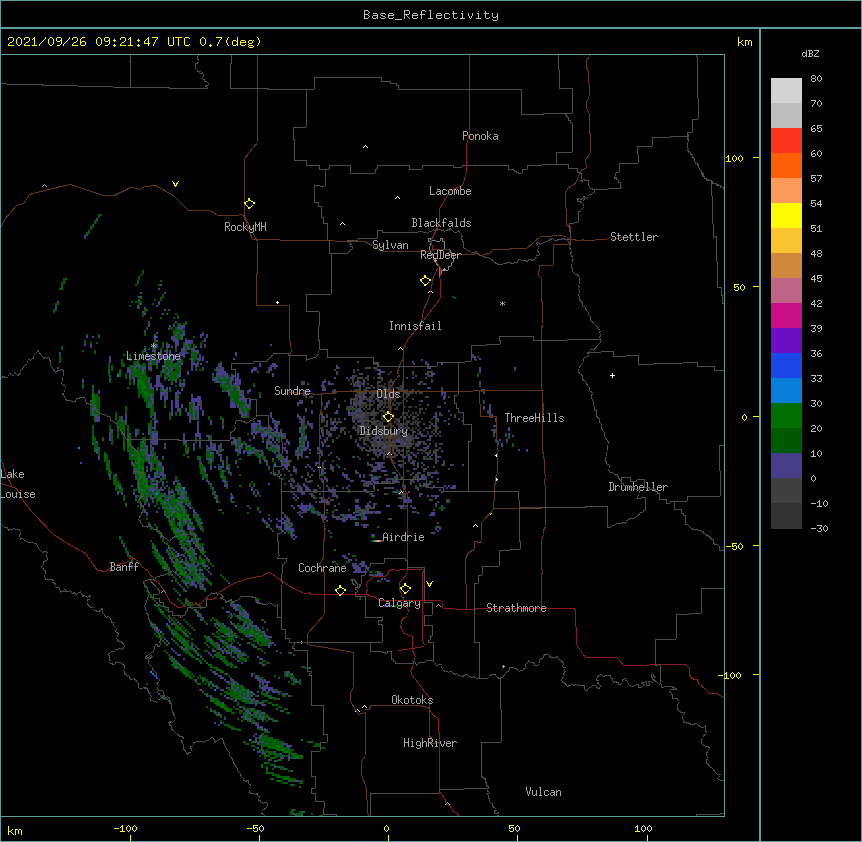
Task: Click the white asterisk marker east of Innisfail
Action: coord(502,303)
